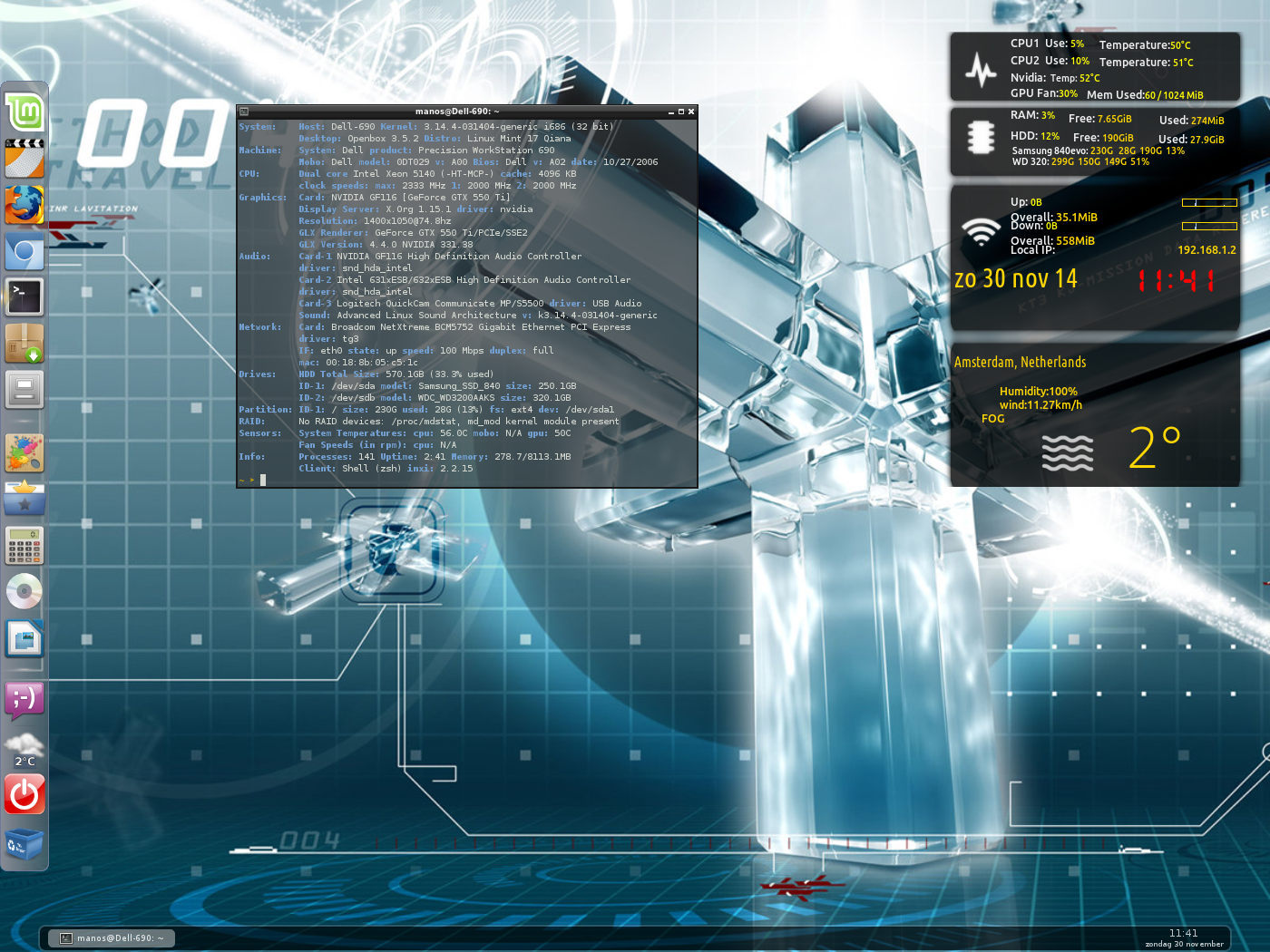Click the fog waves weather icon
Viewport: 1270px width, 952px height.
click(x=1068, y=452)
